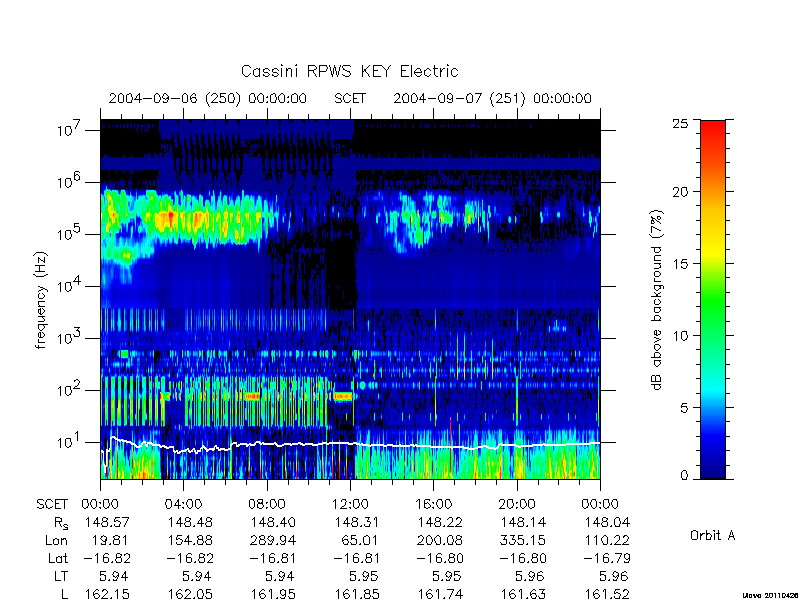
Task: Click the Rs value 148.57
Action: point(107,522)
